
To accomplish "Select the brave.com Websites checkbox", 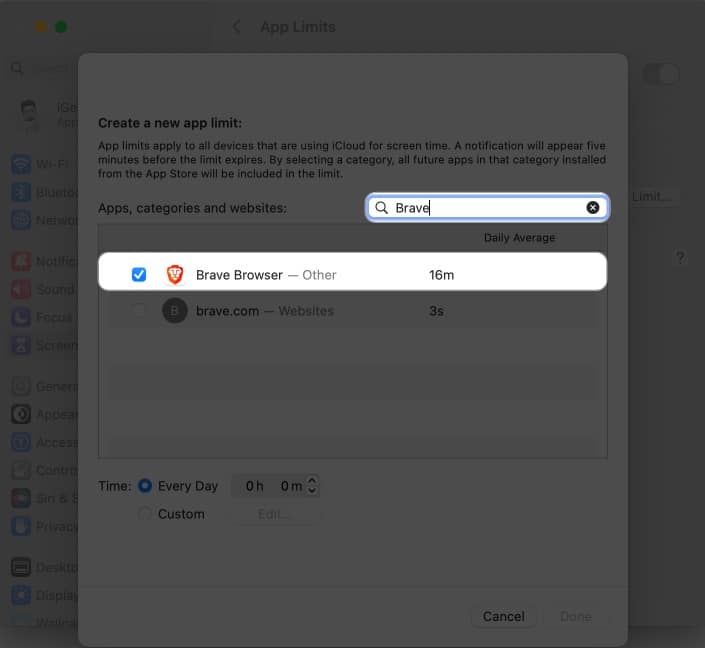I will coord(139,310).
